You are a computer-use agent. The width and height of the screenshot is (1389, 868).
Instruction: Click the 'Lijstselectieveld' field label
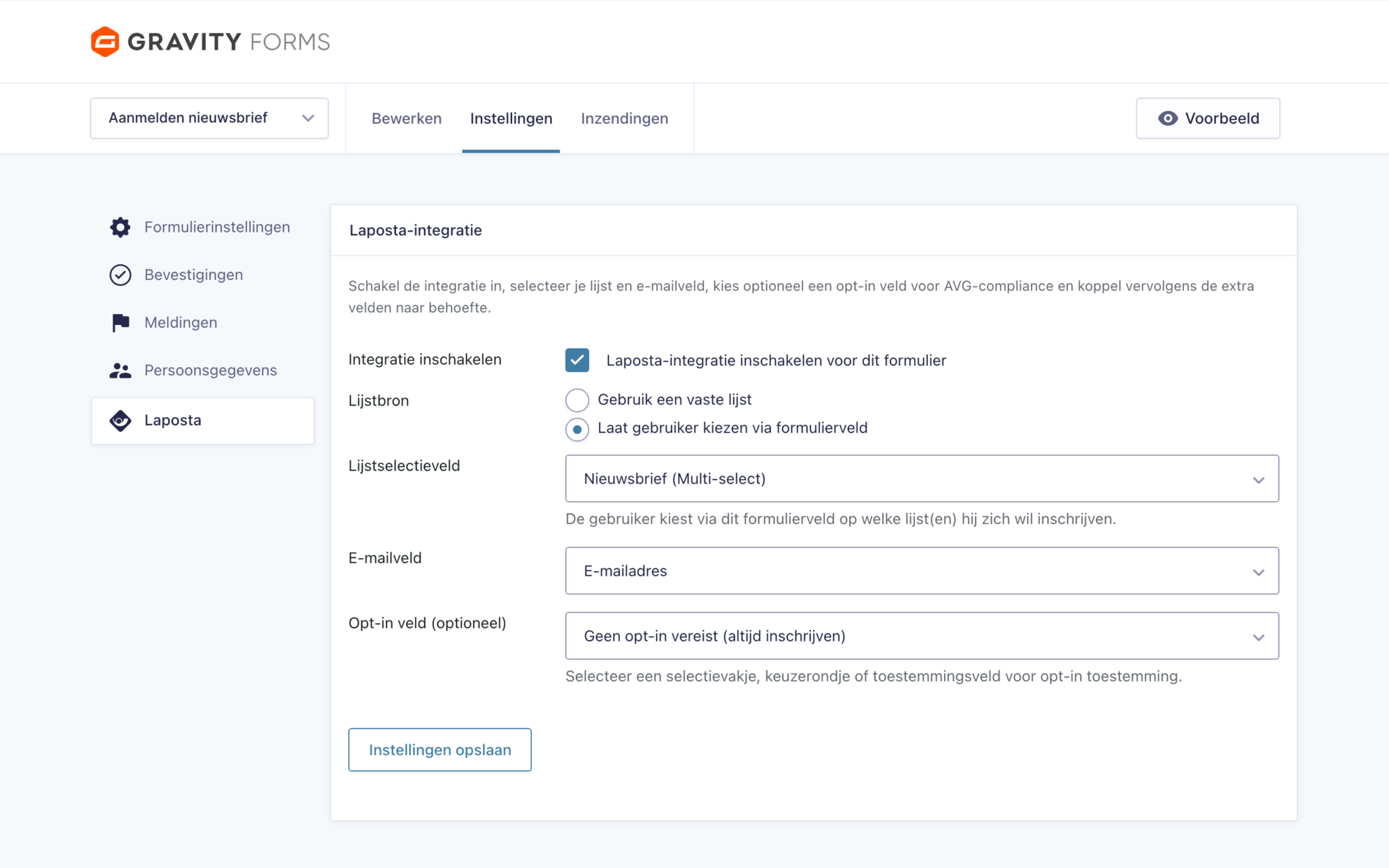(x=404, y=466)
